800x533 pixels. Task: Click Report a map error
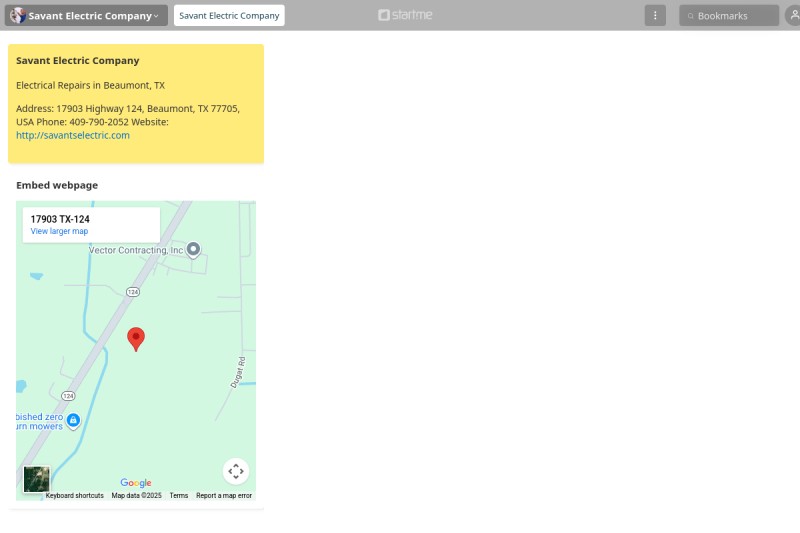pos(224,495)
